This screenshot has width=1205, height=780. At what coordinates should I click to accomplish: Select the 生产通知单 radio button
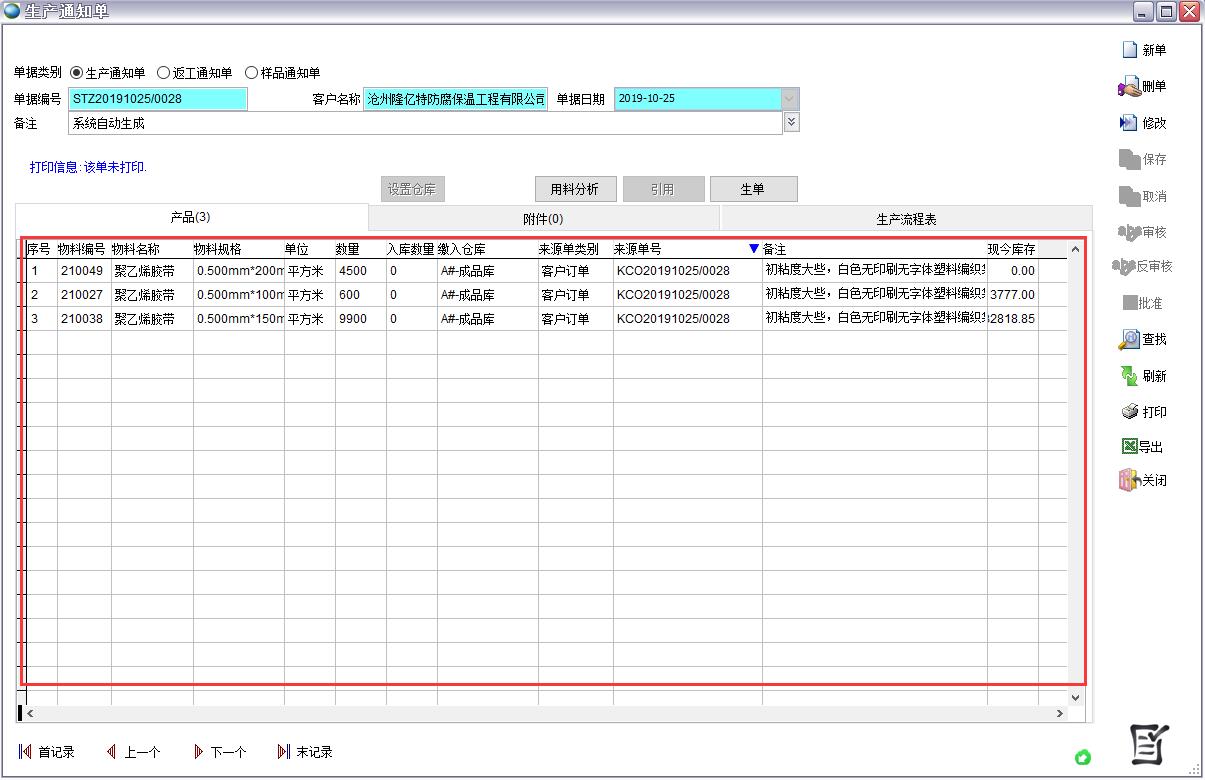click(x=77, y=73)
